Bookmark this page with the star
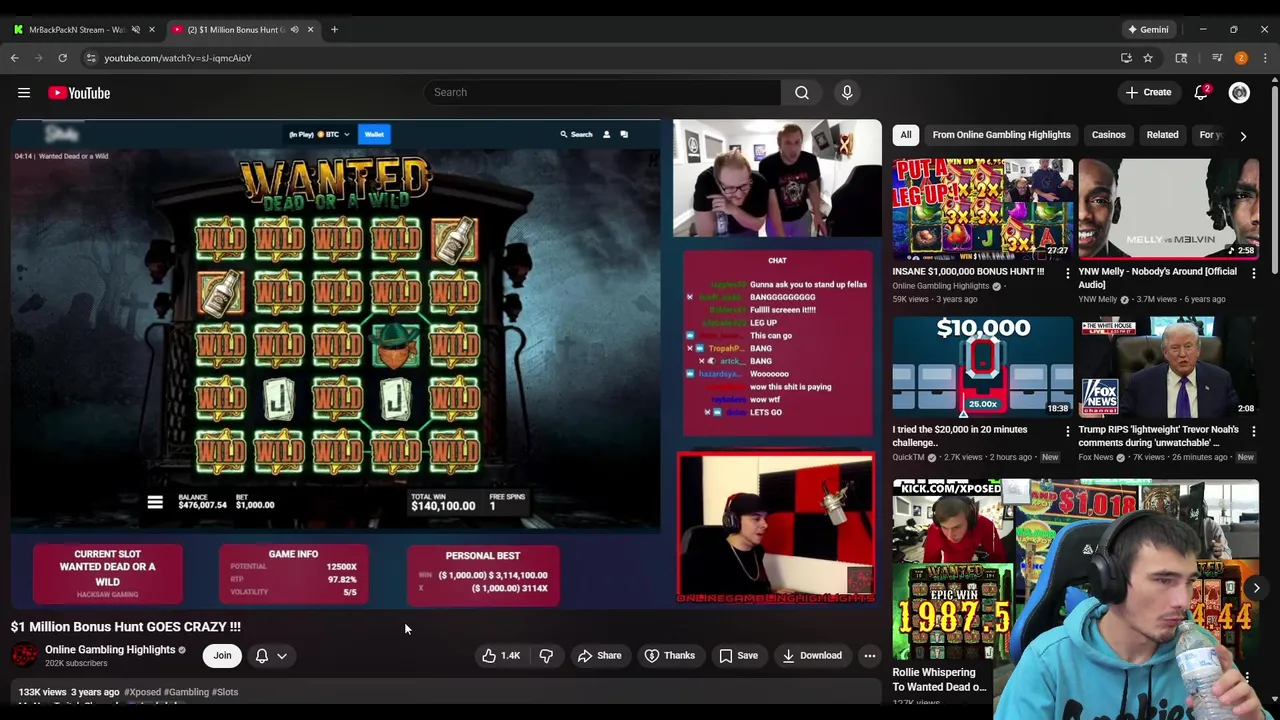 pos(1148,58)
